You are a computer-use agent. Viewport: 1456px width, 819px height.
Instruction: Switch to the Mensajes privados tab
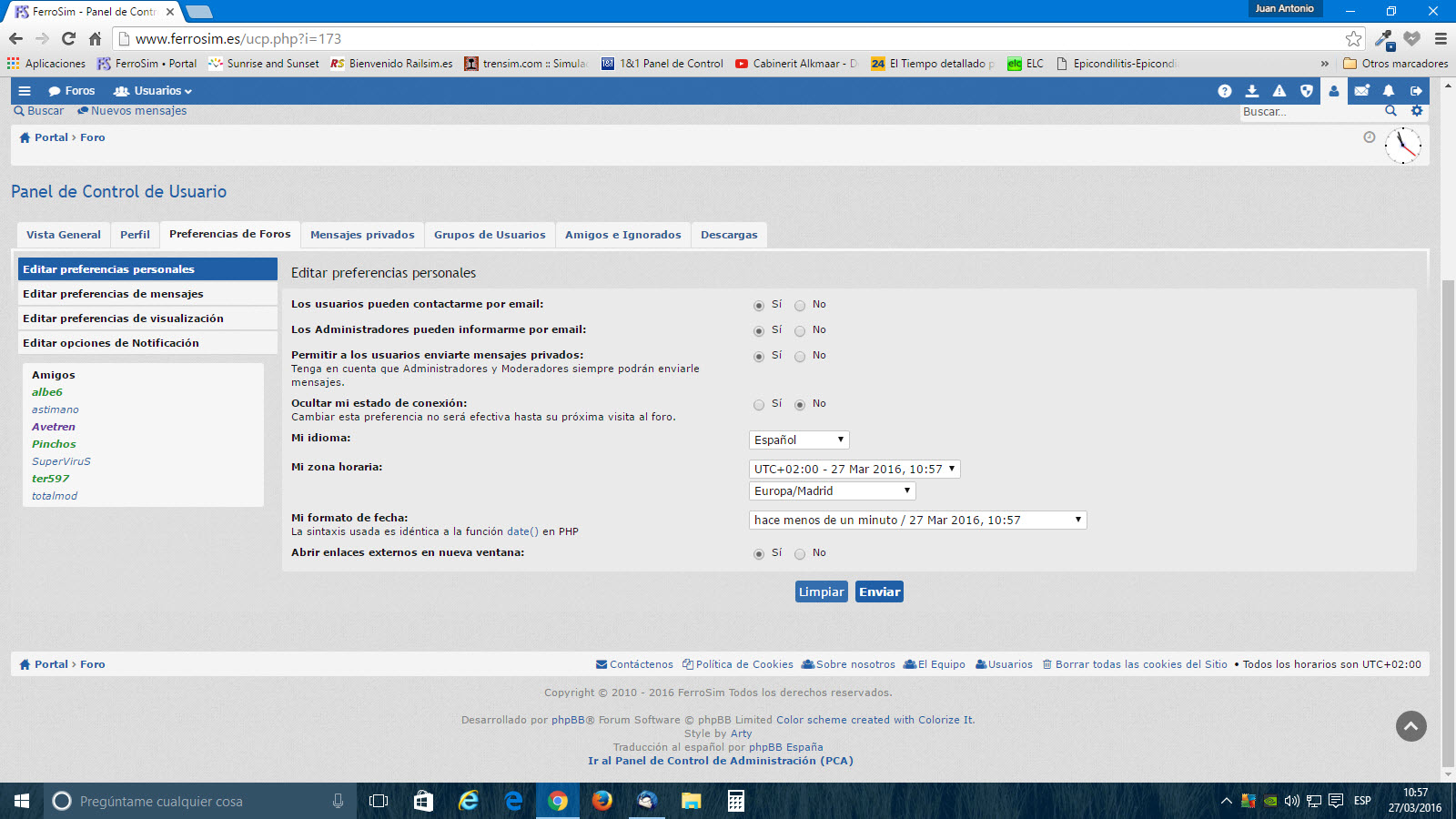pos(362,235)
